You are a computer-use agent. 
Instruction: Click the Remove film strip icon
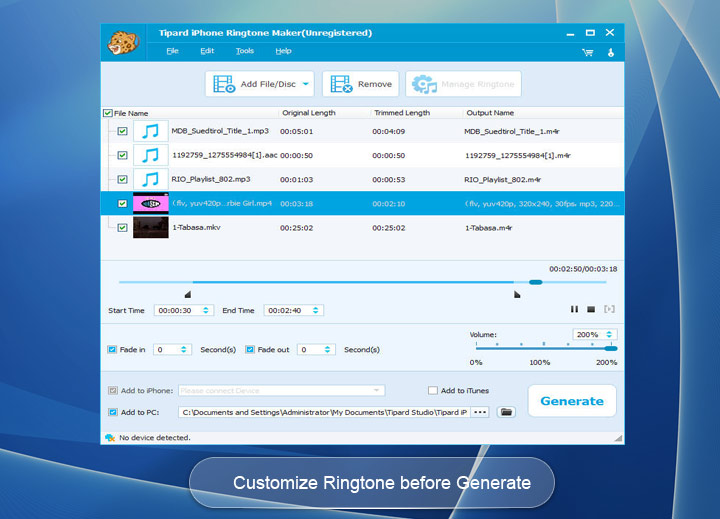click(341, 84)
